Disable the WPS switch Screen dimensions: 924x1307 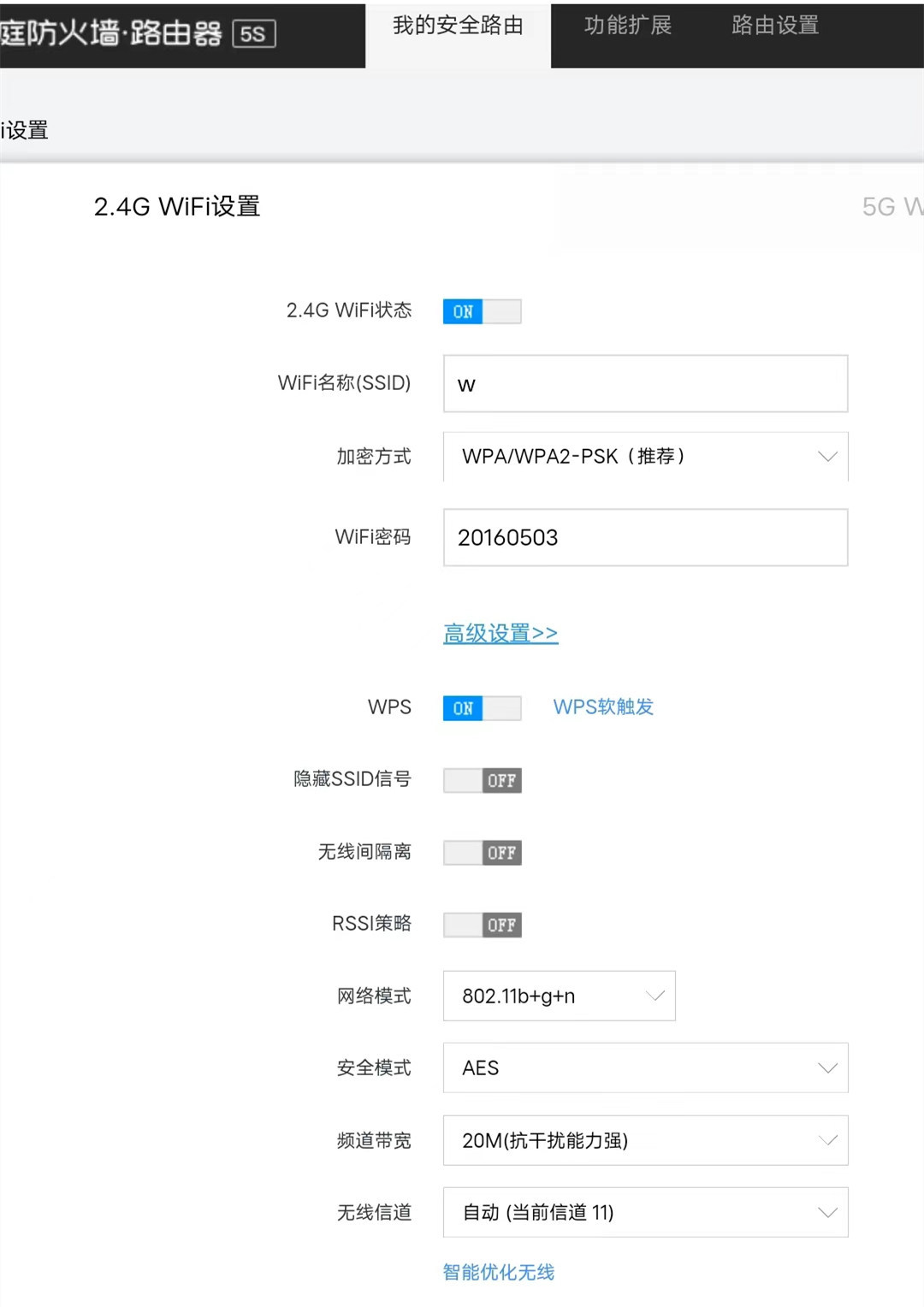482,708
